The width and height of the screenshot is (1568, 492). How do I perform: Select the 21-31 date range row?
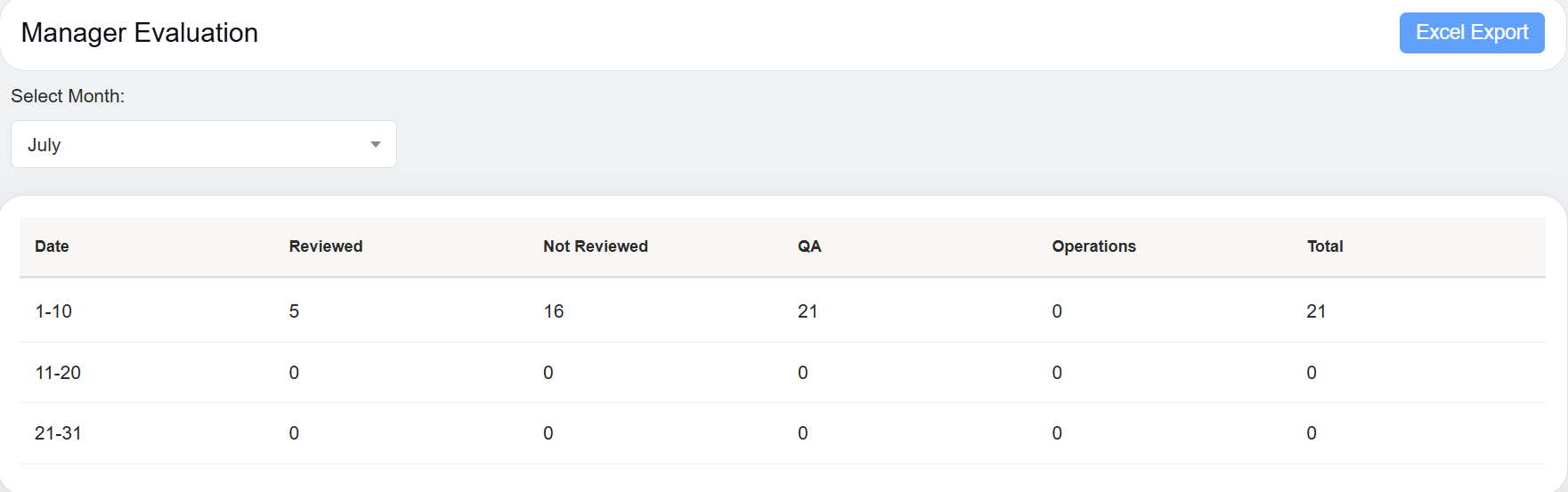point(58,433)
